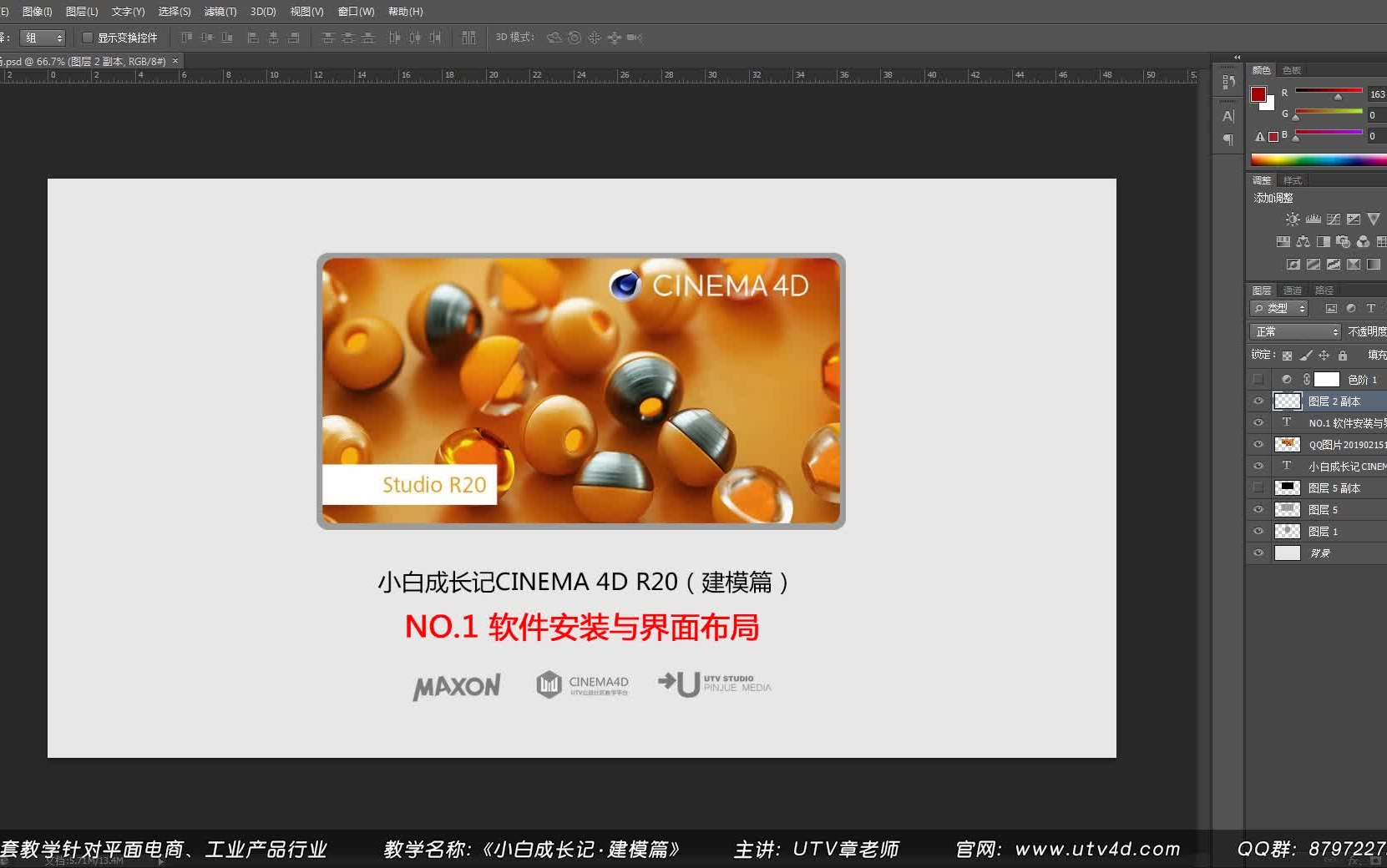Hide the QQ图片 image layer

(x=1258, y=445)
